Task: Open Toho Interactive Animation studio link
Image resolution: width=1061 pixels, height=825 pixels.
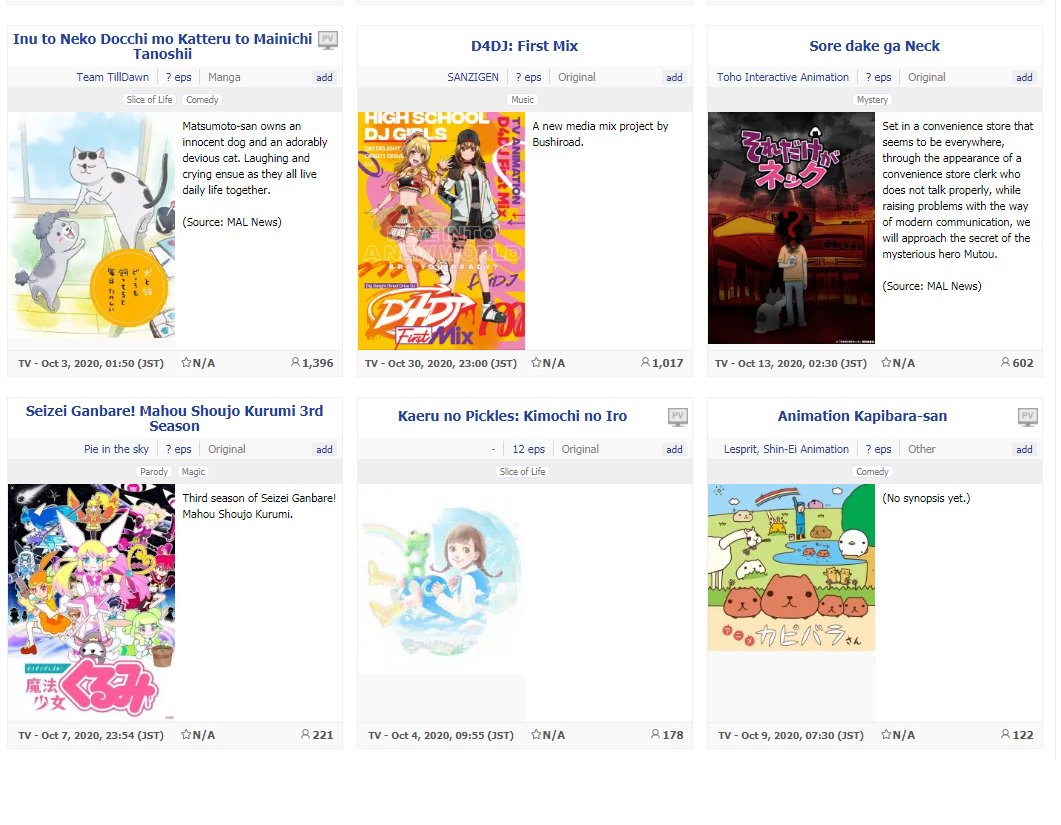Action: click(x=782, y=77)
